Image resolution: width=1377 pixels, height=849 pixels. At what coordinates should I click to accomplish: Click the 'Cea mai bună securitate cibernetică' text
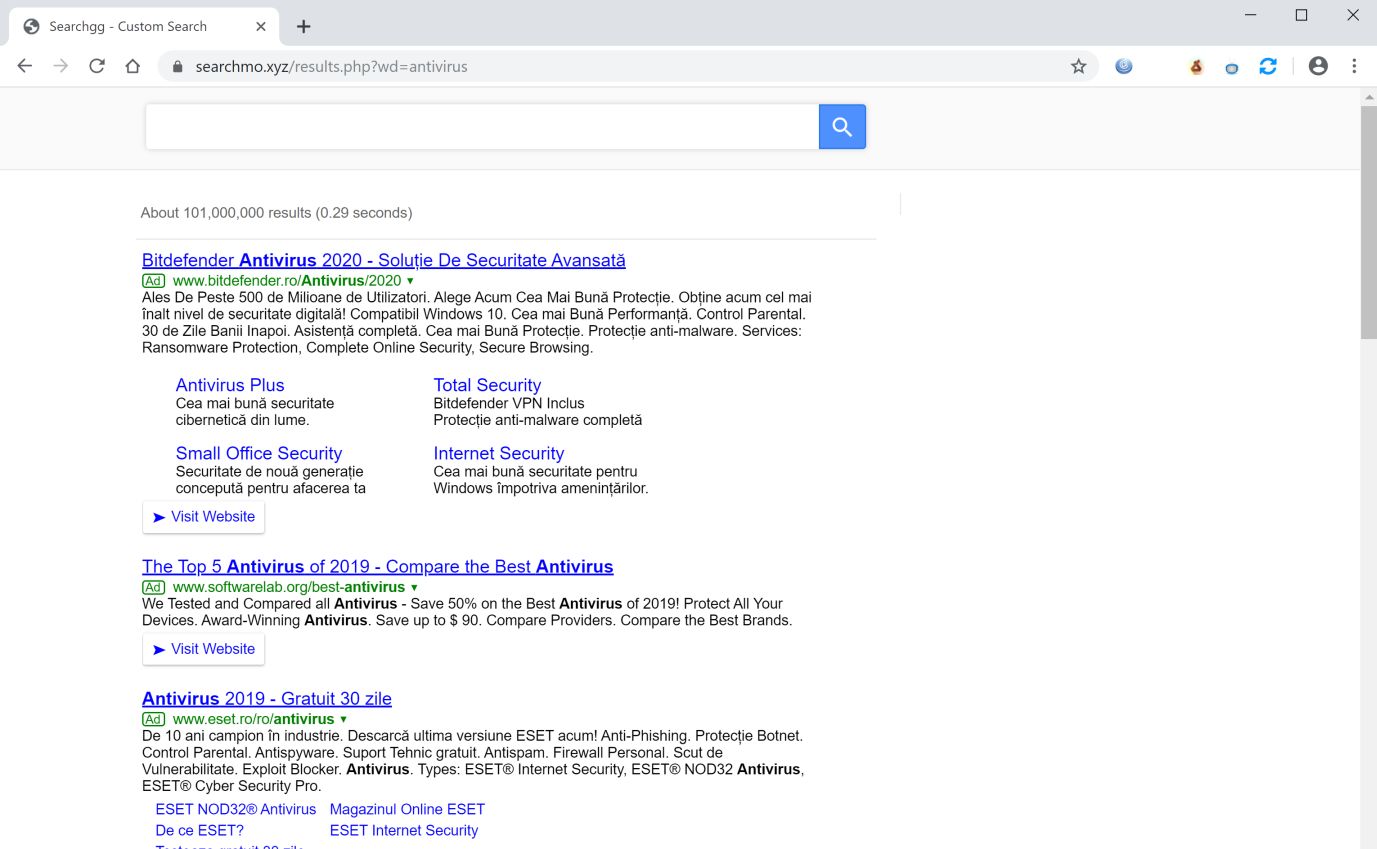coord(255,411)
